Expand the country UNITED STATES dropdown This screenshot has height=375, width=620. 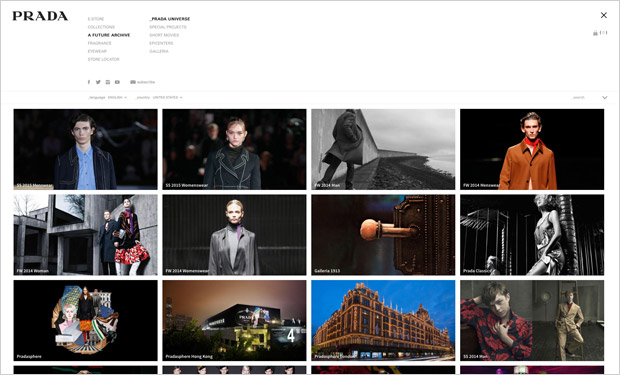[x=167, y=97]
